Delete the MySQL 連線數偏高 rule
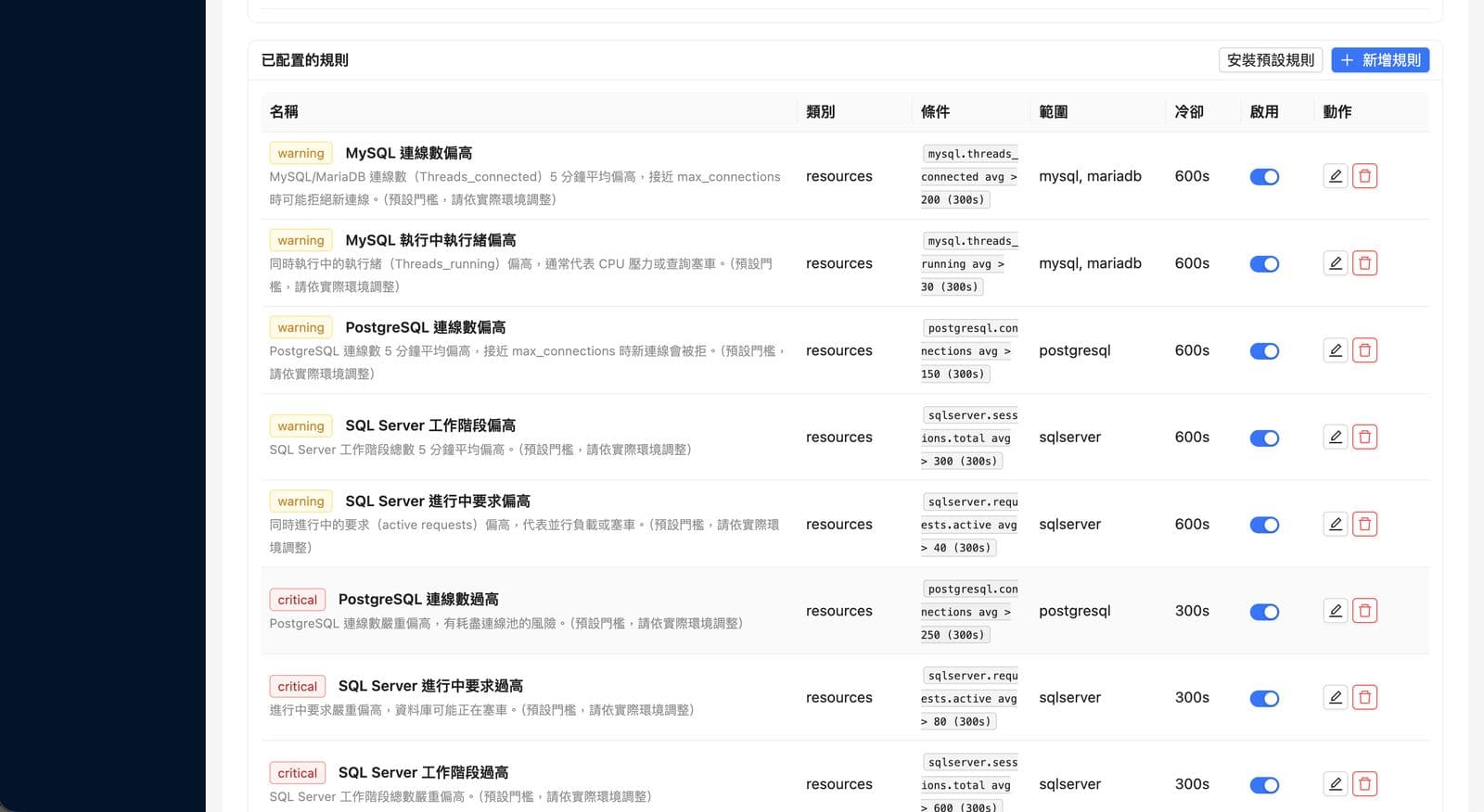Image resolution: width=1484 pixels, height=812 pixels. (x=1364, y=176)
